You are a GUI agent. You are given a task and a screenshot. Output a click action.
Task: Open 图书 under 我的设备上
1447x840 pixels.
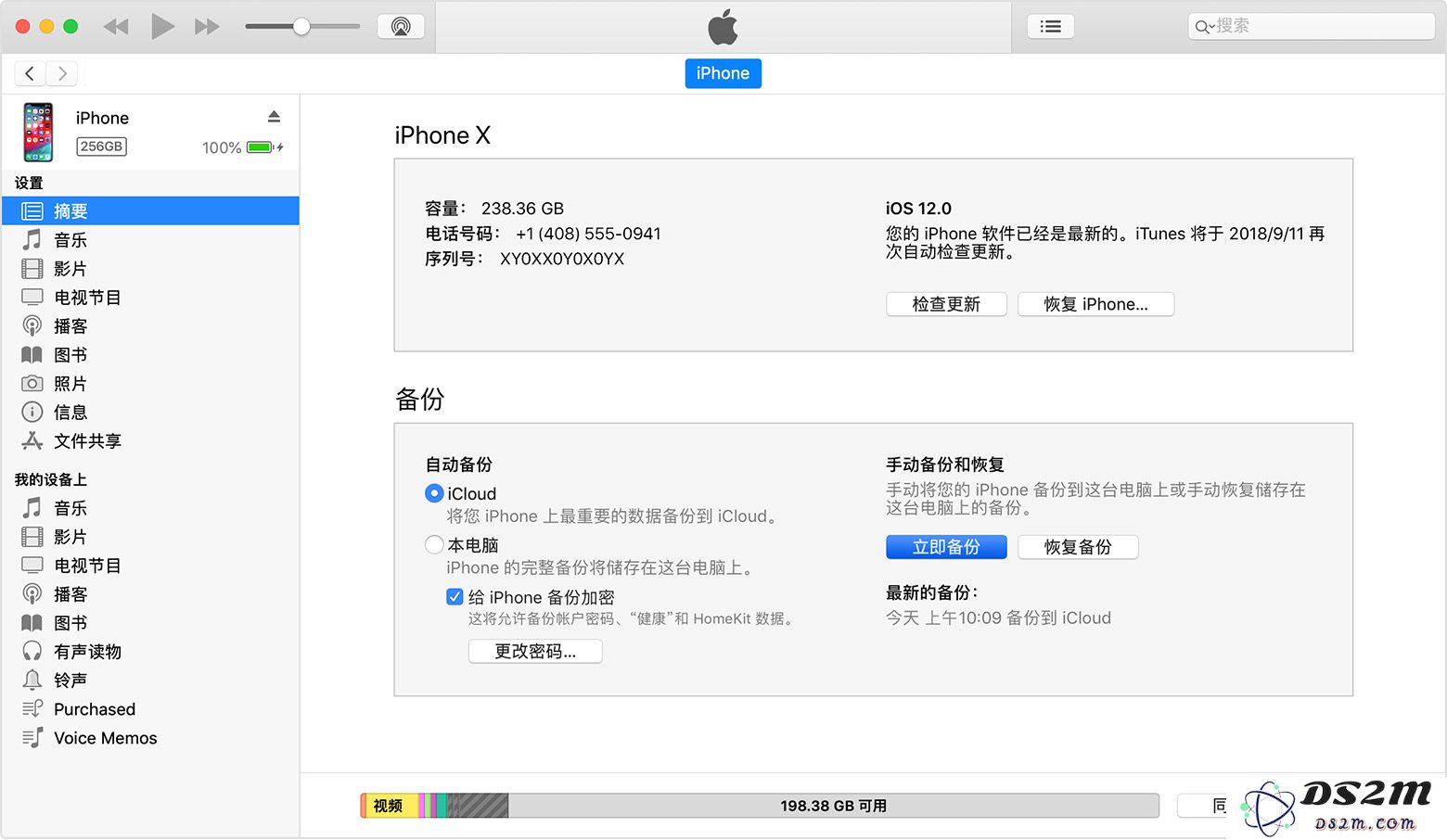tap(150, 623)
